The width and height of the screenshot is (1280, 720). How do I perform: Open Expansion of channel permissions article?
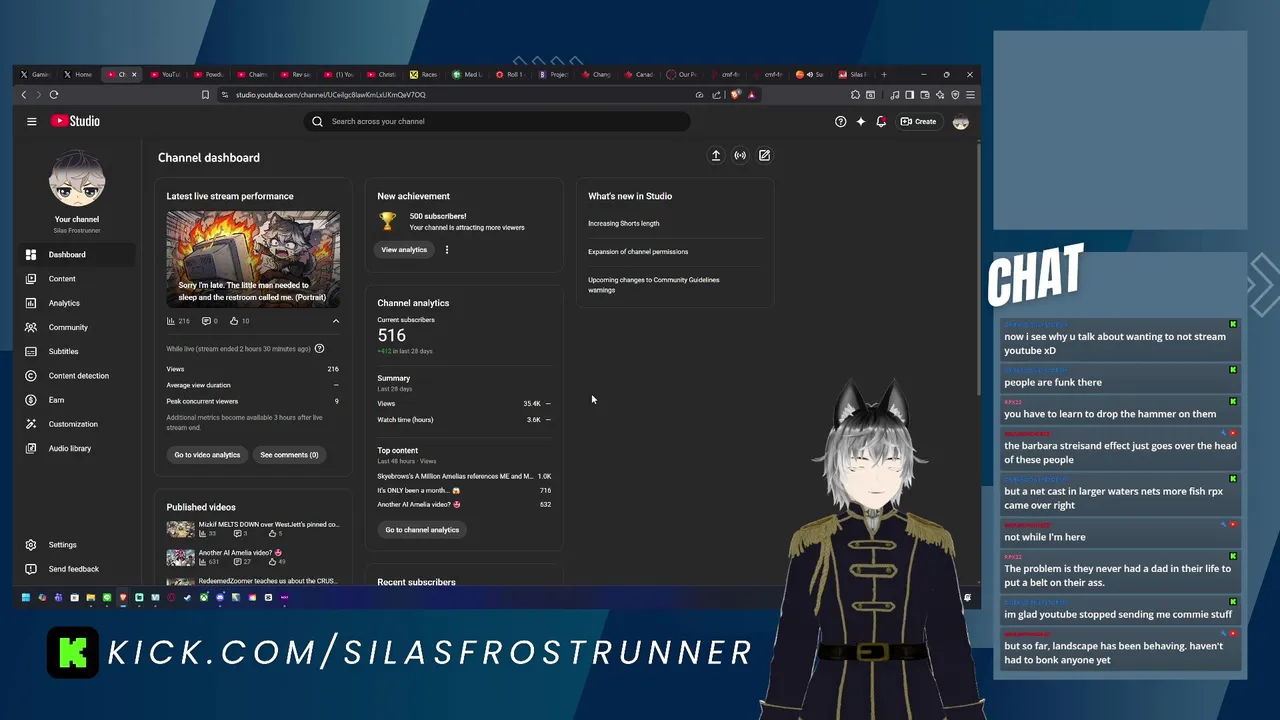pyautogui.click(x=638, y=252)
